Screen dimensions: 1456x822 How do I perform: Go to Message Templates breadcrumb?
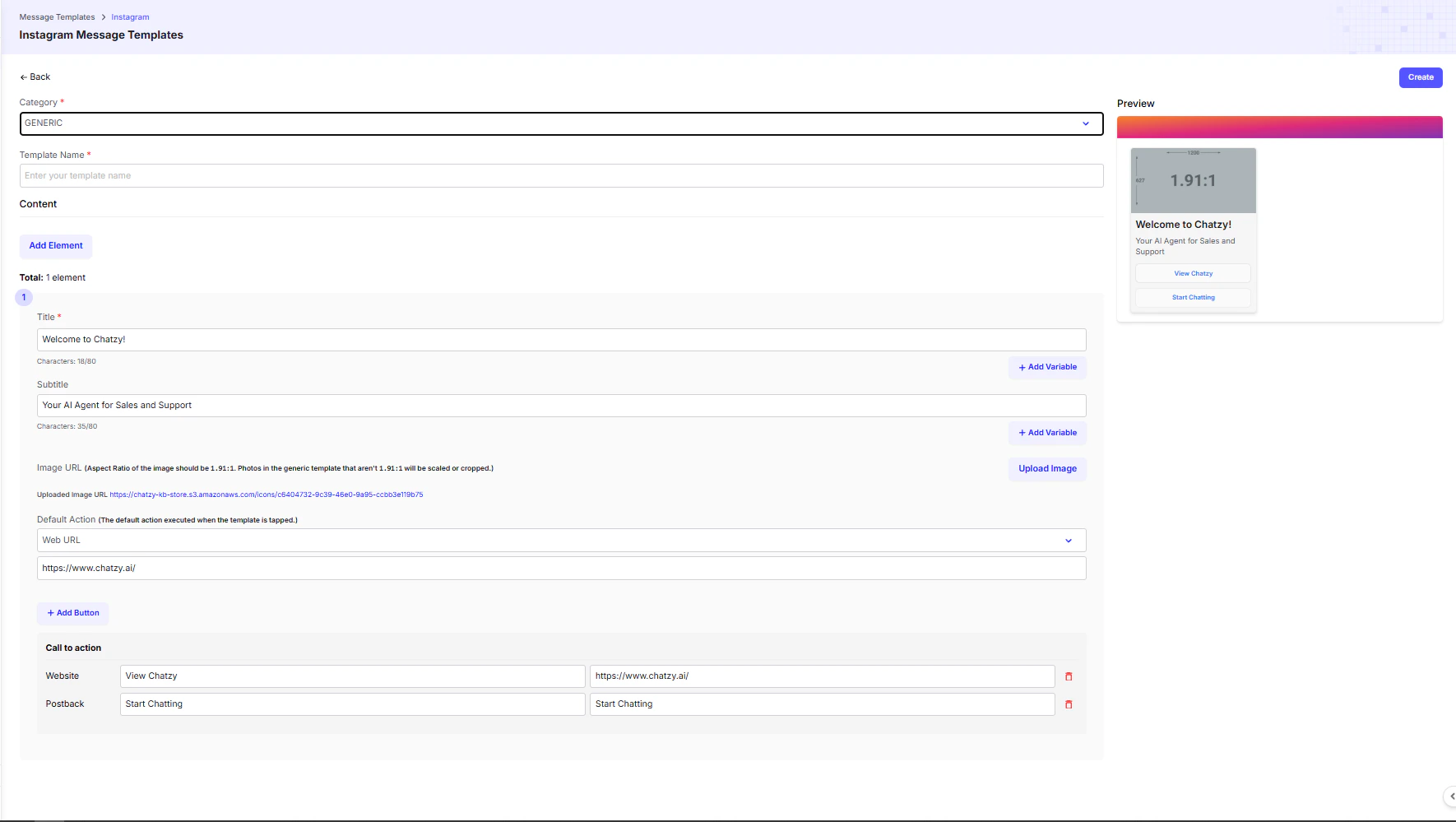(x=57, y=17)
